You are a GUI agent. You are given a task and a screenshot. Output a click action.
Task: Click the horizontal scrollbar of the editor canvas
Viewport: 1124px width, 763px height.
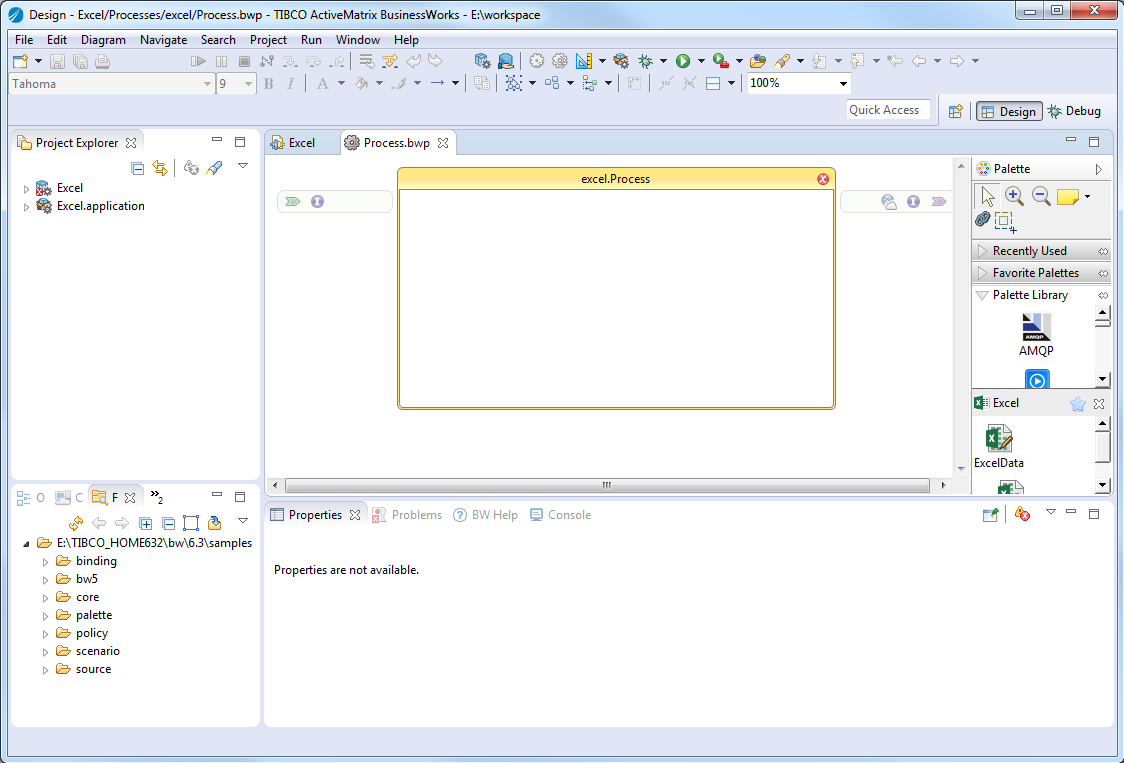pos(607,485)
